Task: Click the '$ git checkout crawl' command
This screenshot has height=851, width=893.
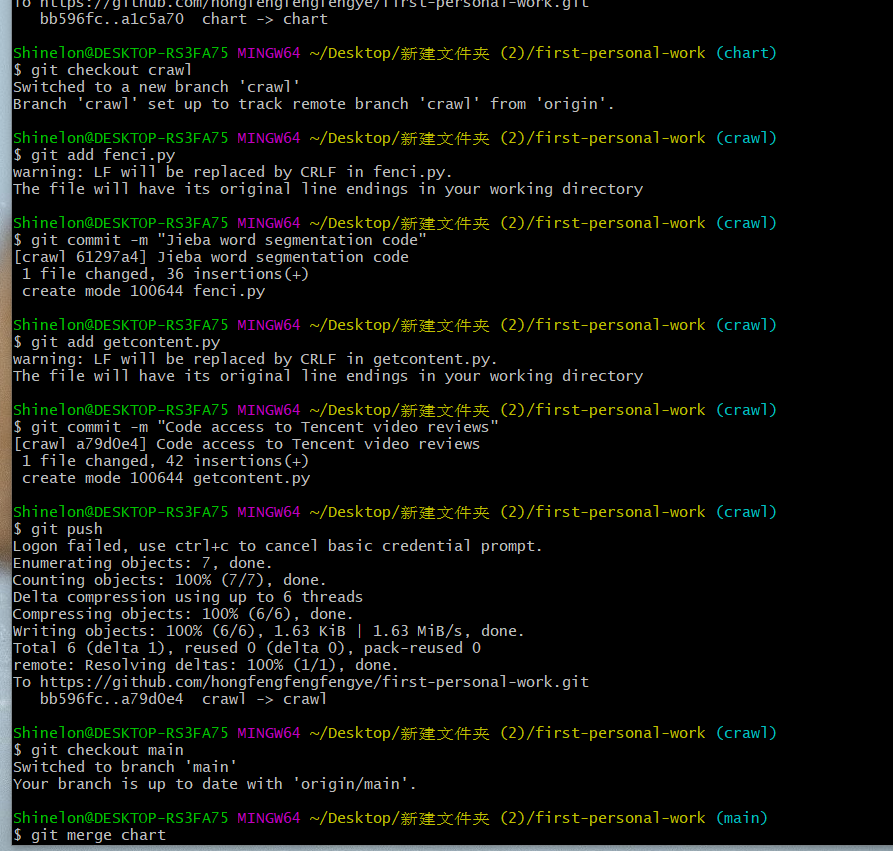Action: (103, 70)
